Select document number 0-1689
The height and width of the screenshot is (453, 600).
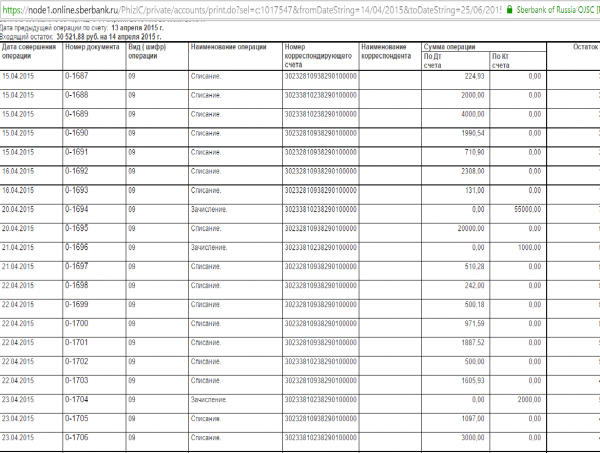[x=77, y=114]
